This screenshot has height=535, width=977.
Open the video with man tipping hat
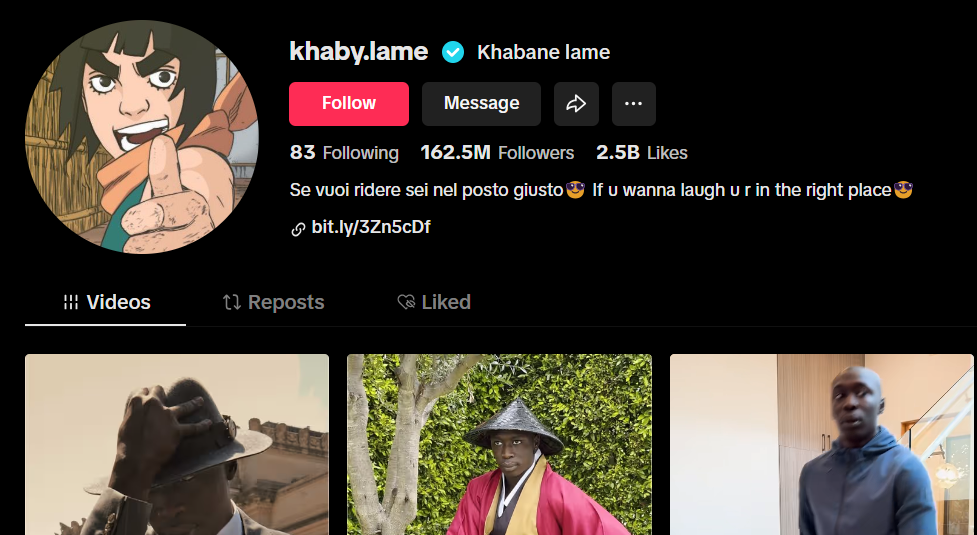[177, 445]
